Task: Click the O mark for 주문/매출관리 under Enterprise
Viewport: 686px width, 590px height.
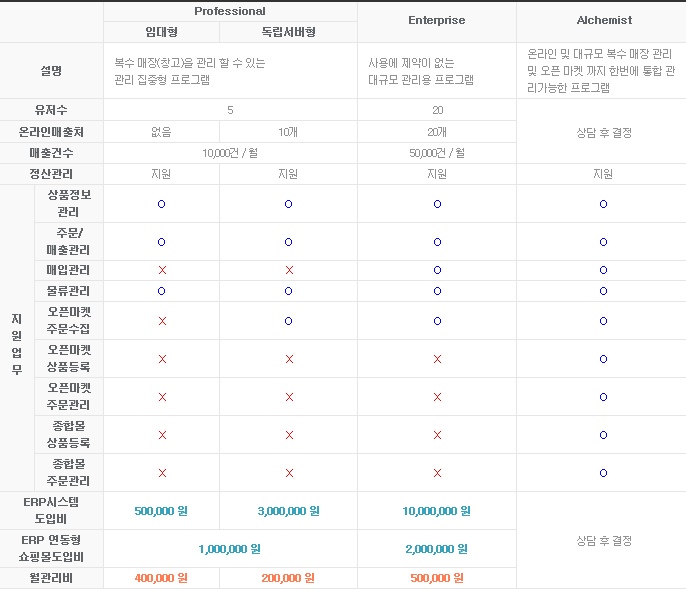Action: (437, 242)
